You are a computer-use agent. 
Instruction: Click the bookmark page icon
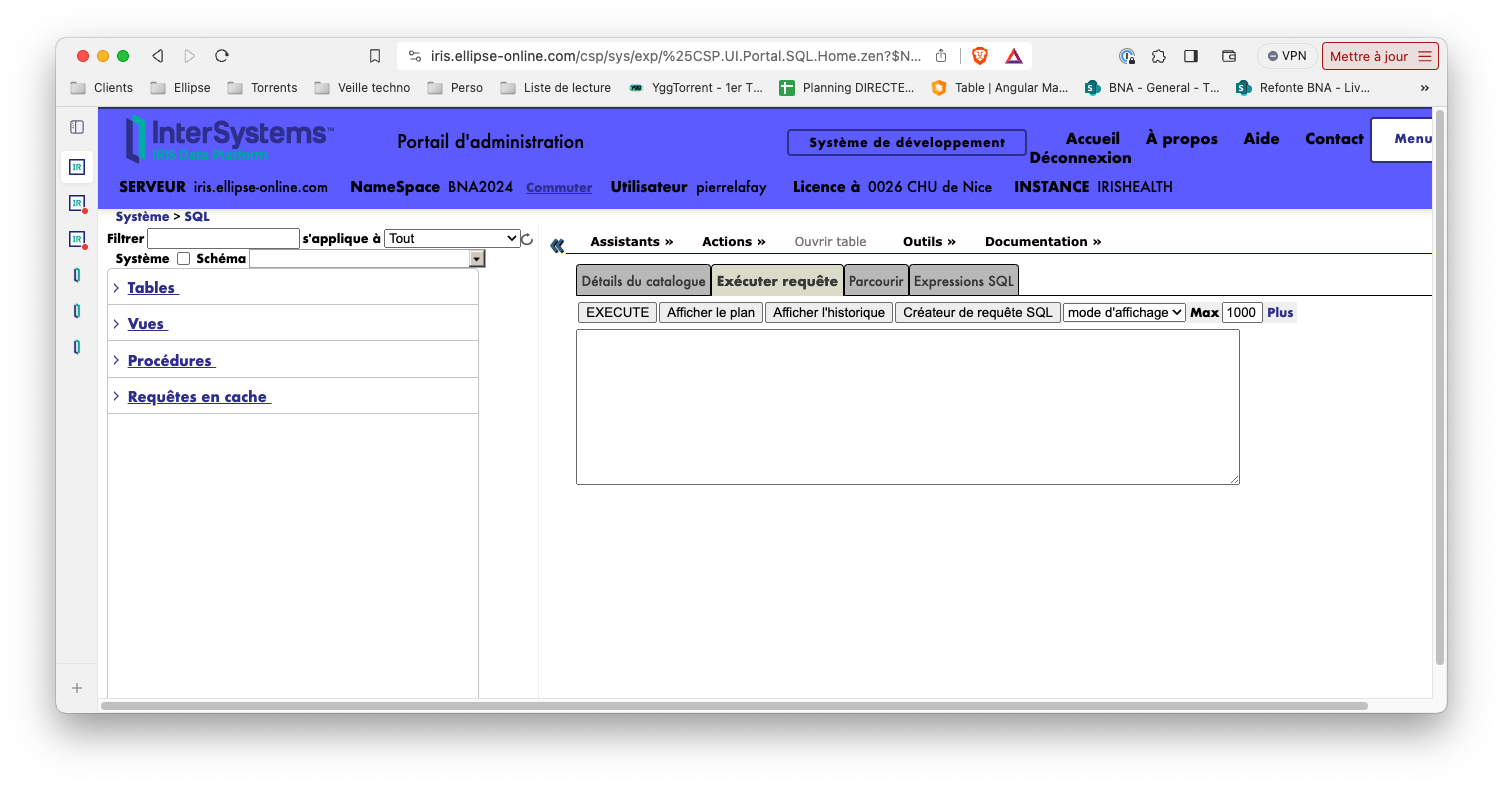[375, 56]
